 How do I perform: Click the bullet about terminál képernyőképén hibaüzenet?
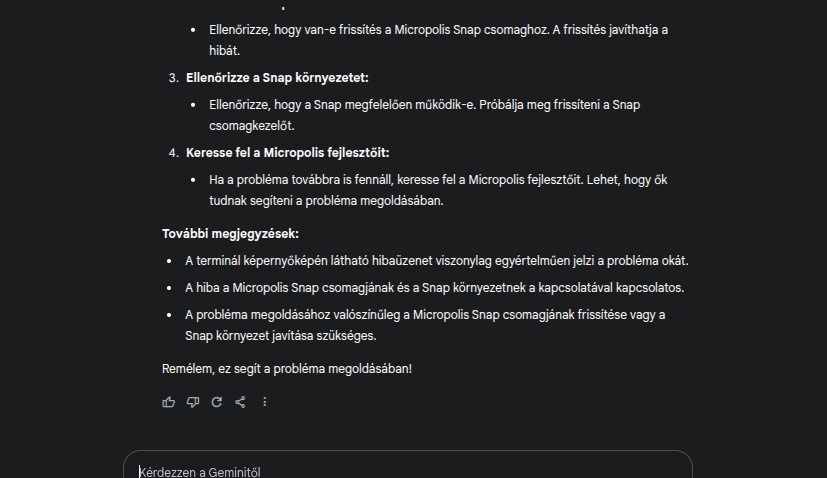(x=436, y=261)
